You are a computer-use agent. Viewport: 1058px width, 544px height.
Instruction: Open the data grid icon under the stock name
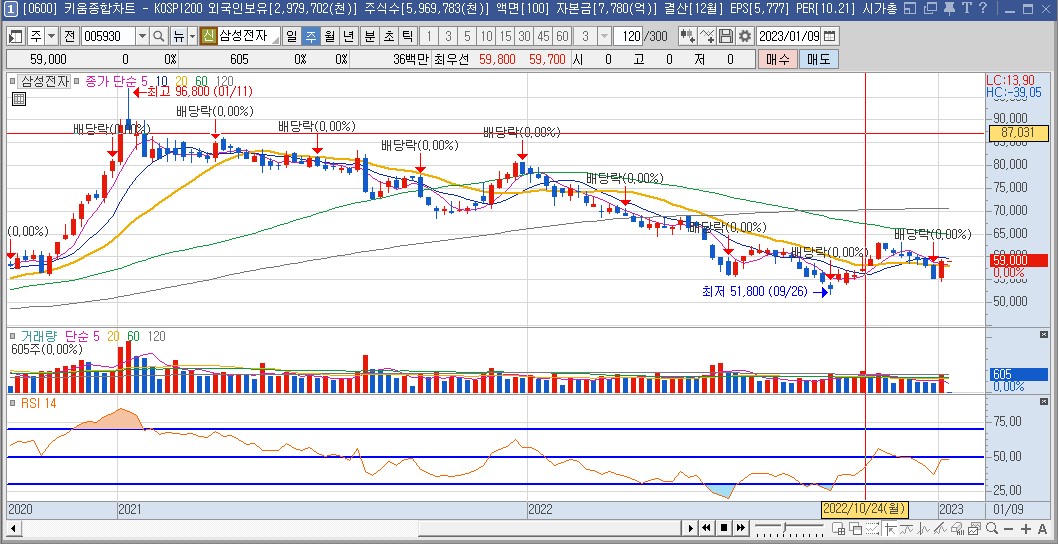19,99
